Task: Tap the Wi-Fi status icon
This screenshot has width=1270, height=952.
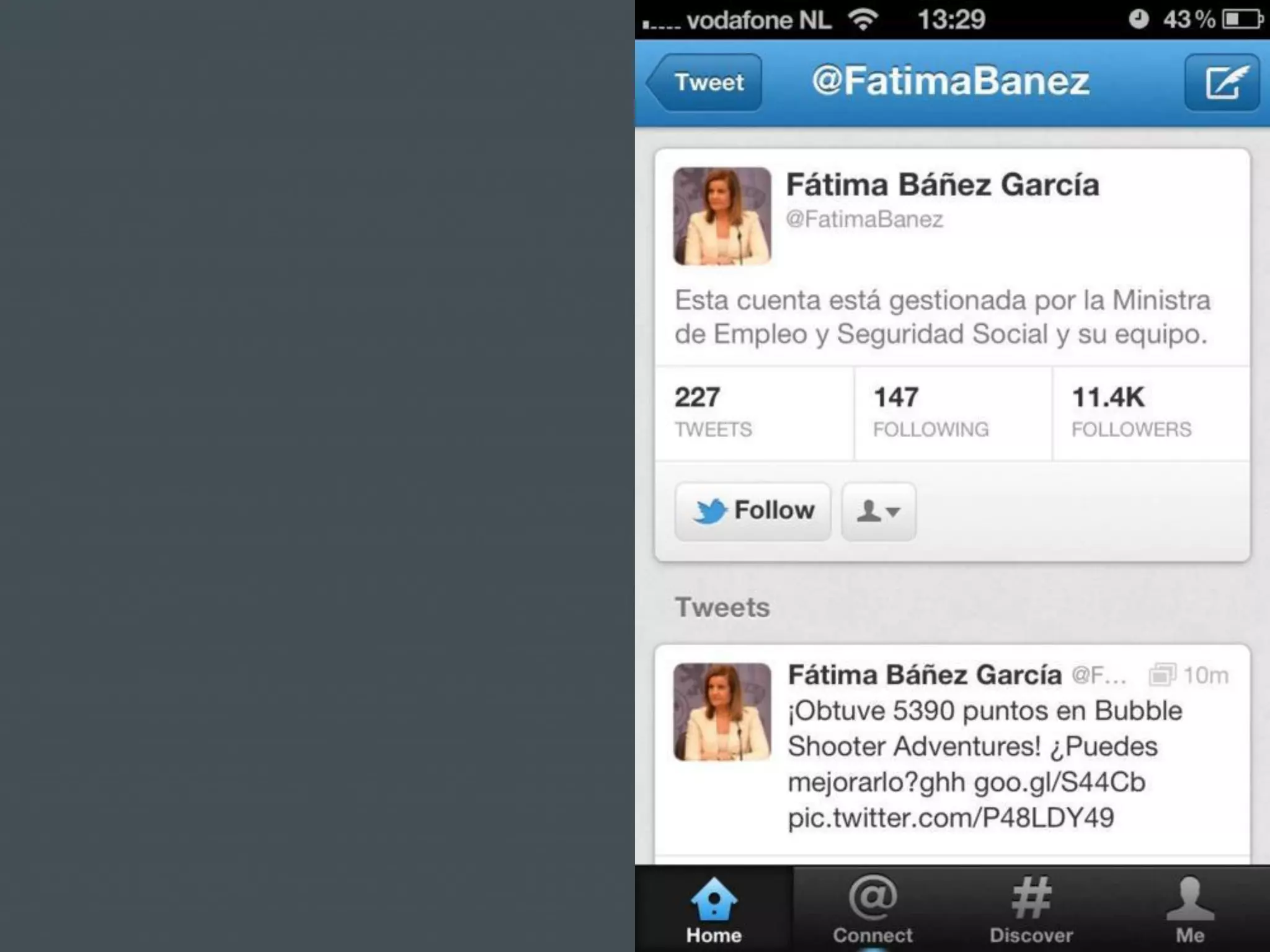Action: pos(864,20)
